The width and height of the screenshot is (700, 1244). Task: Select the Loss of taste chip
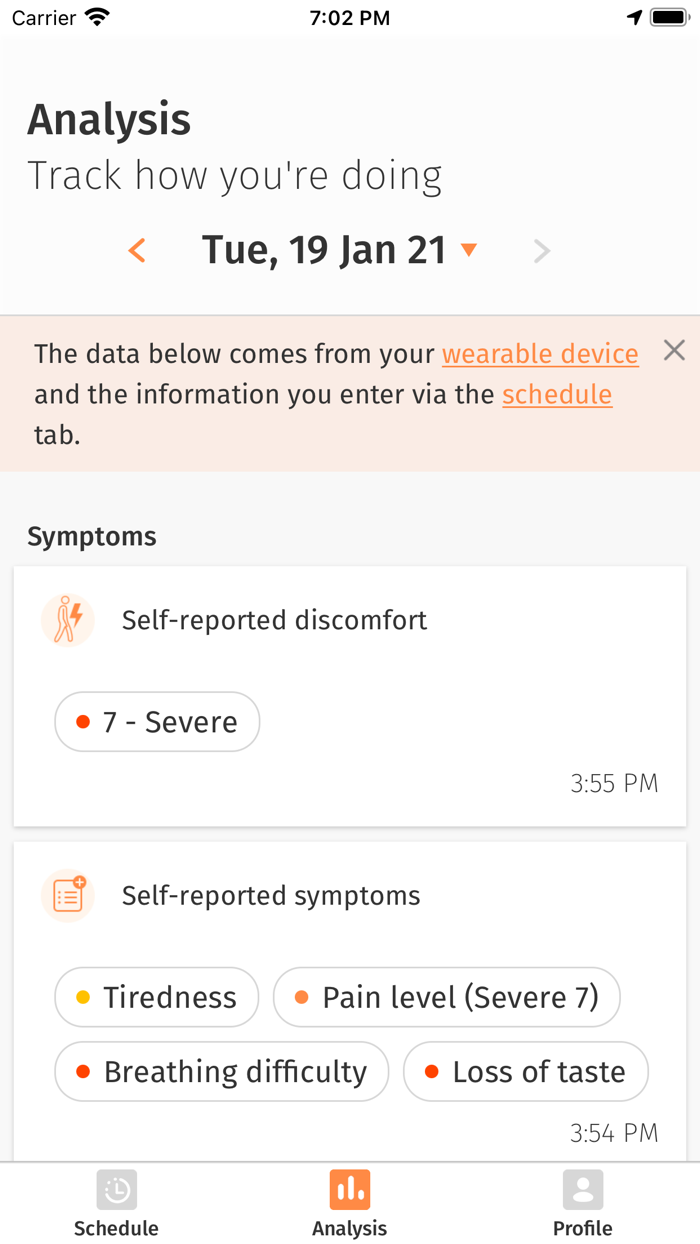525,1072
